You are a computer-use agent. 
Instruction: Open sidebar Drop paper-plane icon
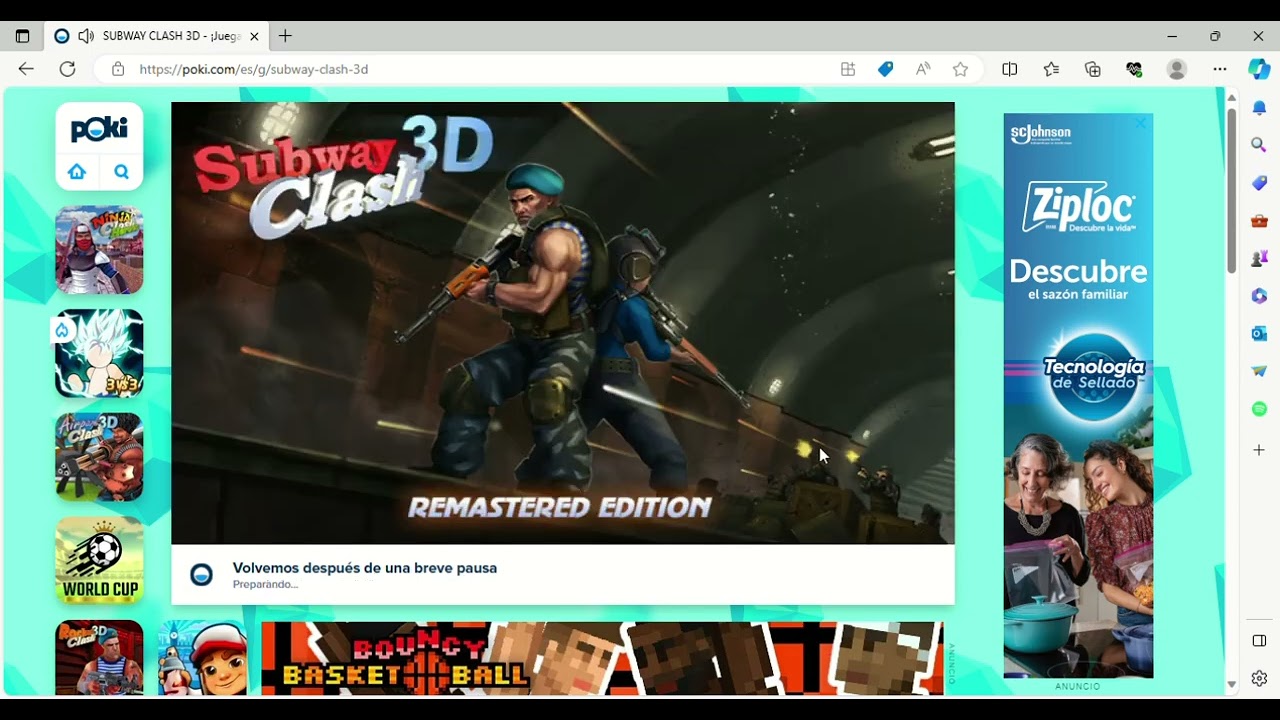(x=1259, y=371)
